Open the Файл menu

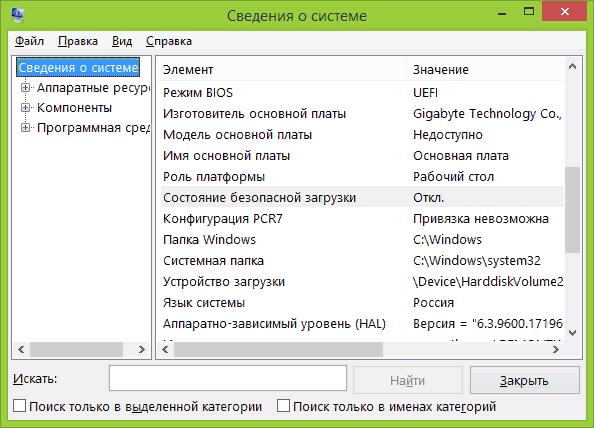[30, 41]
